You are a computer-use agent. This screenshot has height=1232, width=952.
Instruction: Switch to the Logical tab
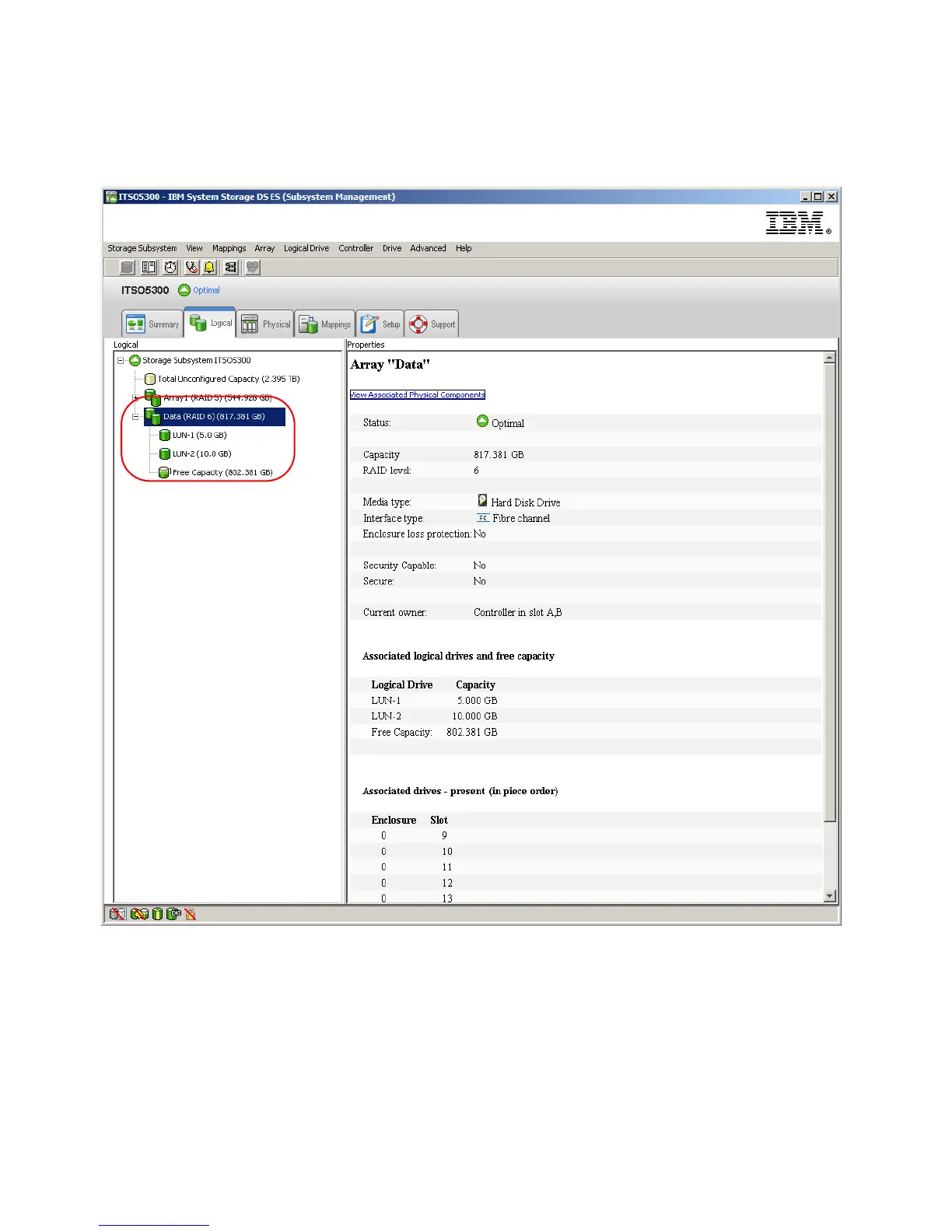click(x=210, y=323)
